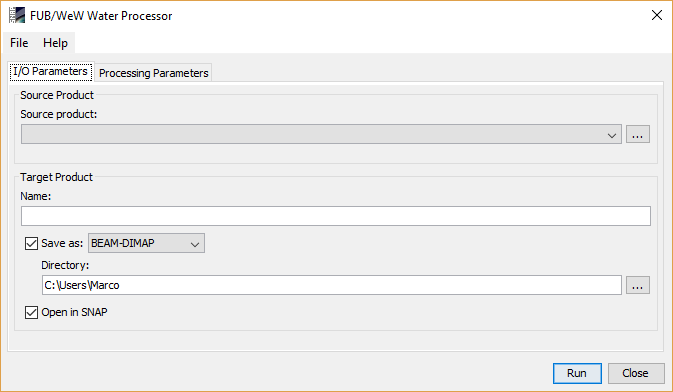Browse for output directory with ellipsis button
Screen dimensions: 673x392
click(x=638, y=285)
